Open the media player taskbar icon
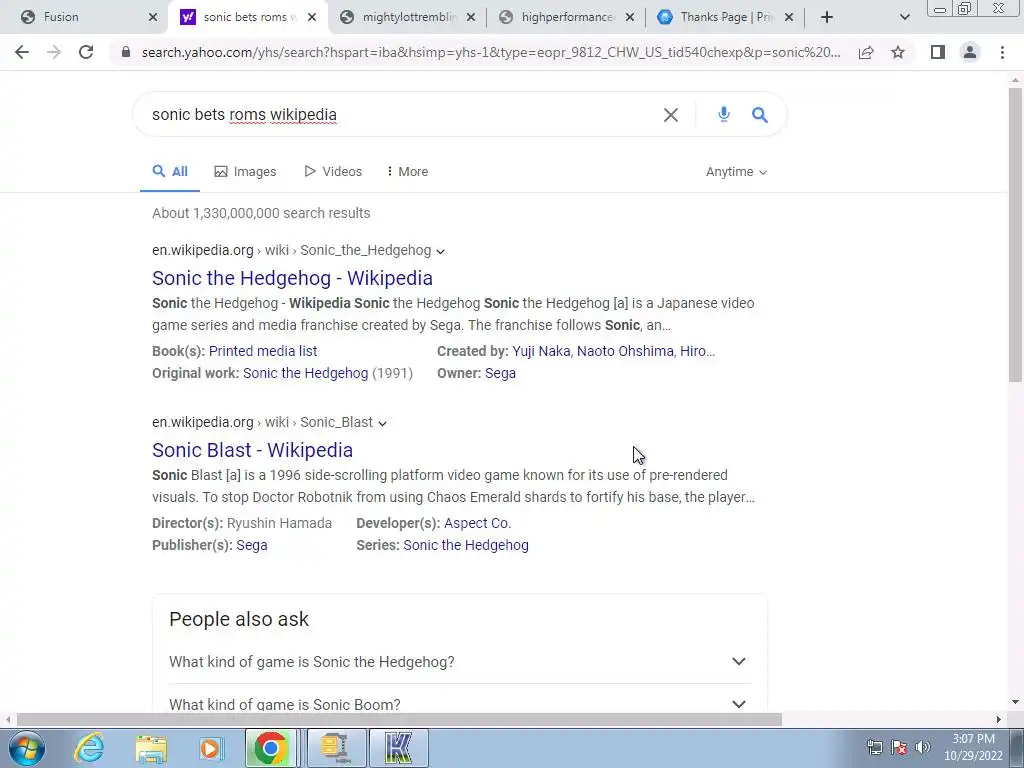 [210, 748]
